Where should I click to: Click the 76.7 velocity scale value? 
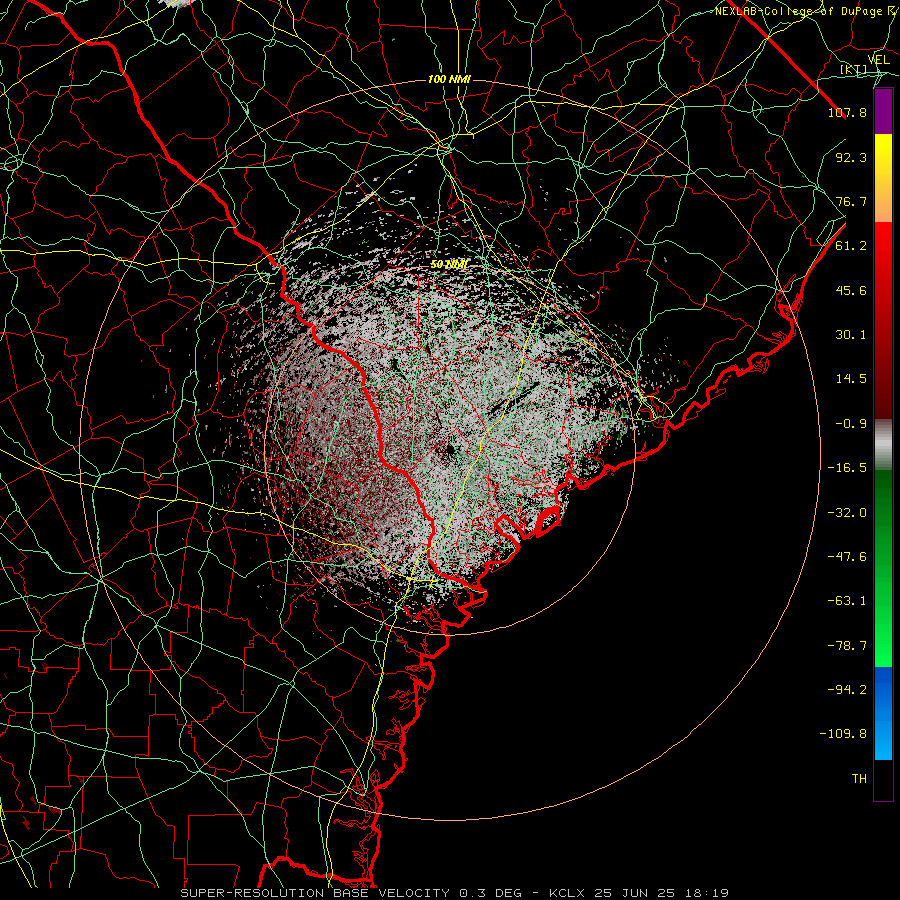click(851, 201)
